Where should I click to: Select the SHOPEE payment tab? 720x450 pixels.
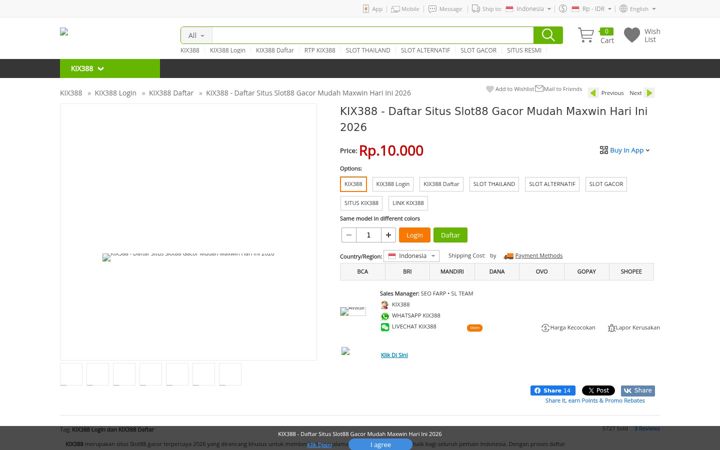tap(631, 272)
